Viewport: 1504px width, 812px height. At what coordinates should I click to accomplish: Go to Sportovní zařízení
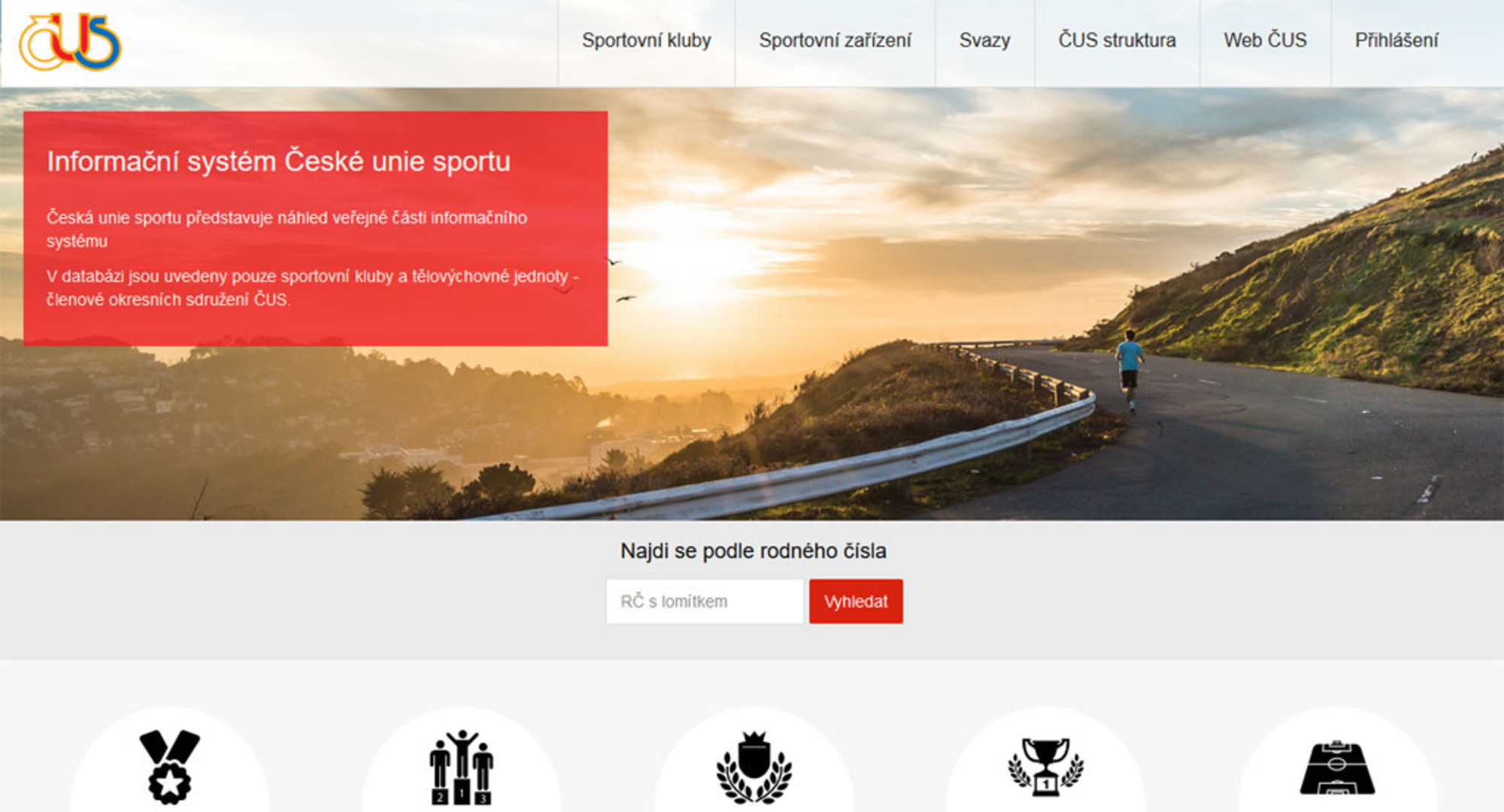tap(835, 41)
